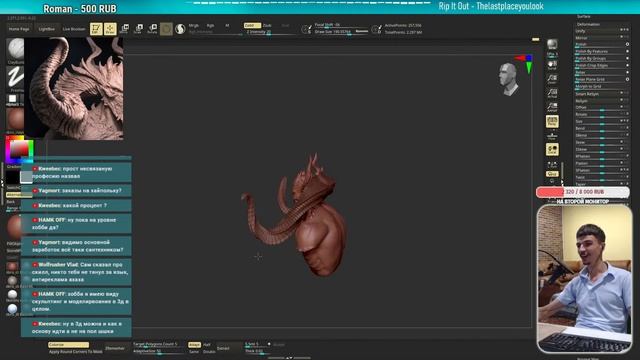Open the red material sphere selector

pyautogui.click(x=16, y=119)
